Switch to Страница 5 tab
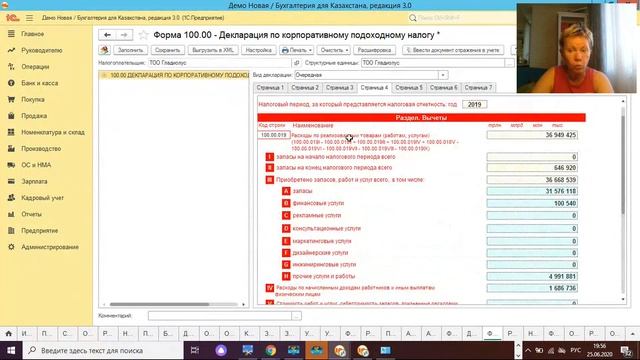This screenshot has height=360, width=640. (x=409, y=88)
